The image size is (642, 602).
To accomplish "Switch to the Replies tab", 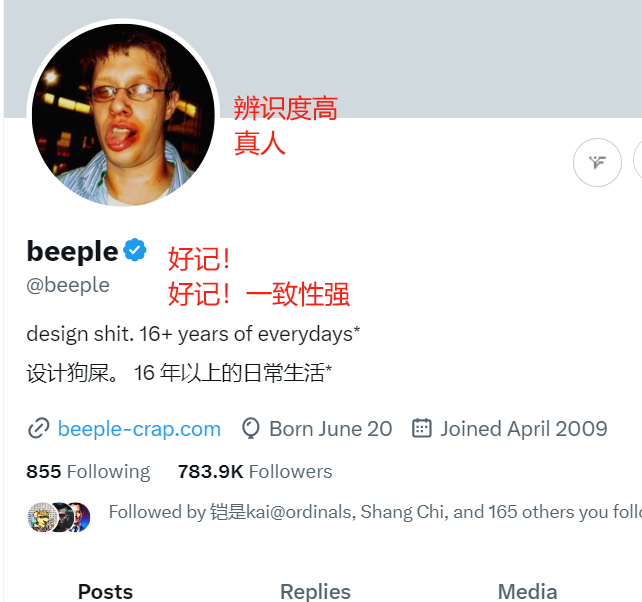I will (315, 592).
